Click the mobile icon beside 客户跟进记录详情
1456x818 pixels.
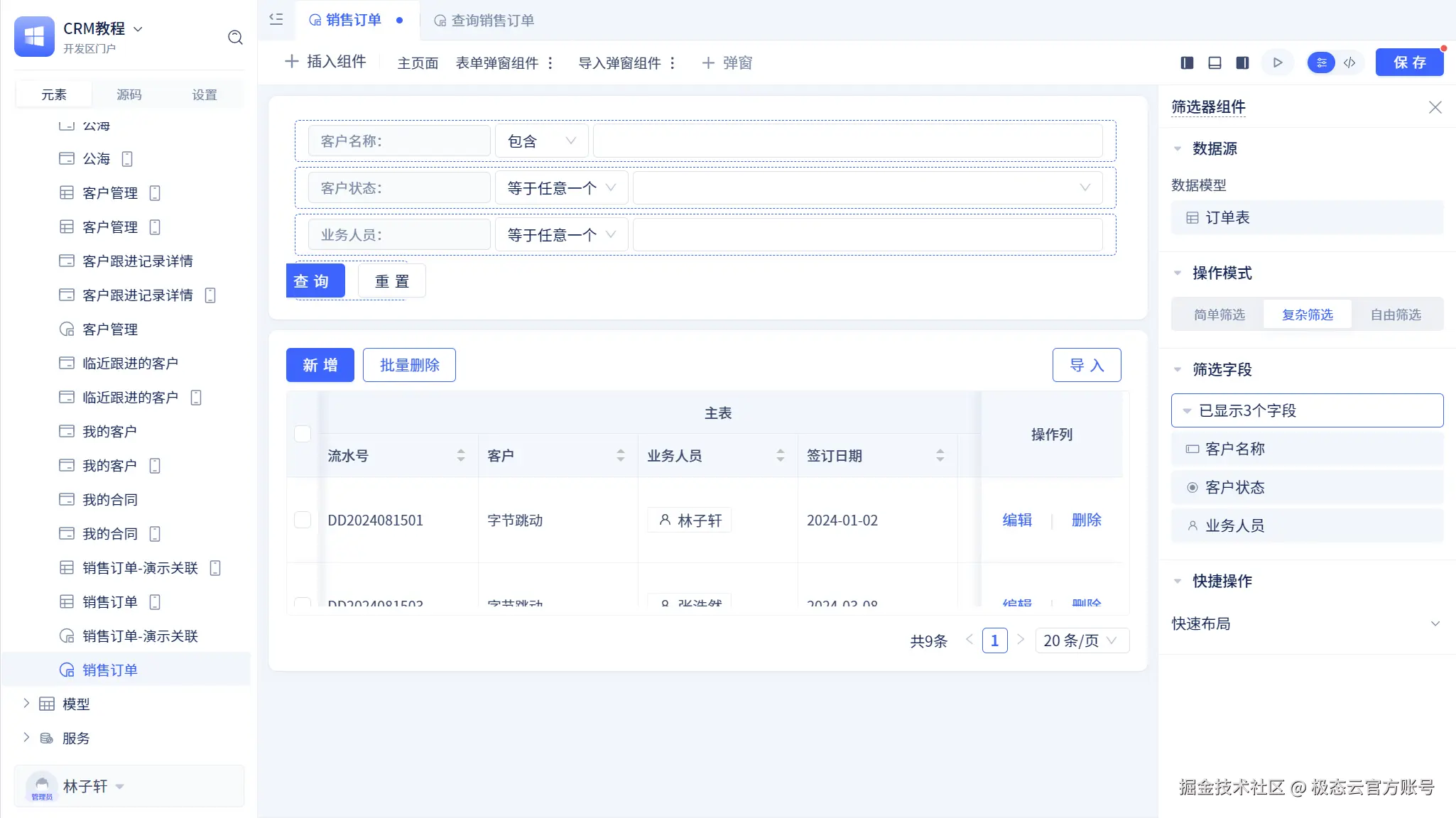click(x=210, y=295)
